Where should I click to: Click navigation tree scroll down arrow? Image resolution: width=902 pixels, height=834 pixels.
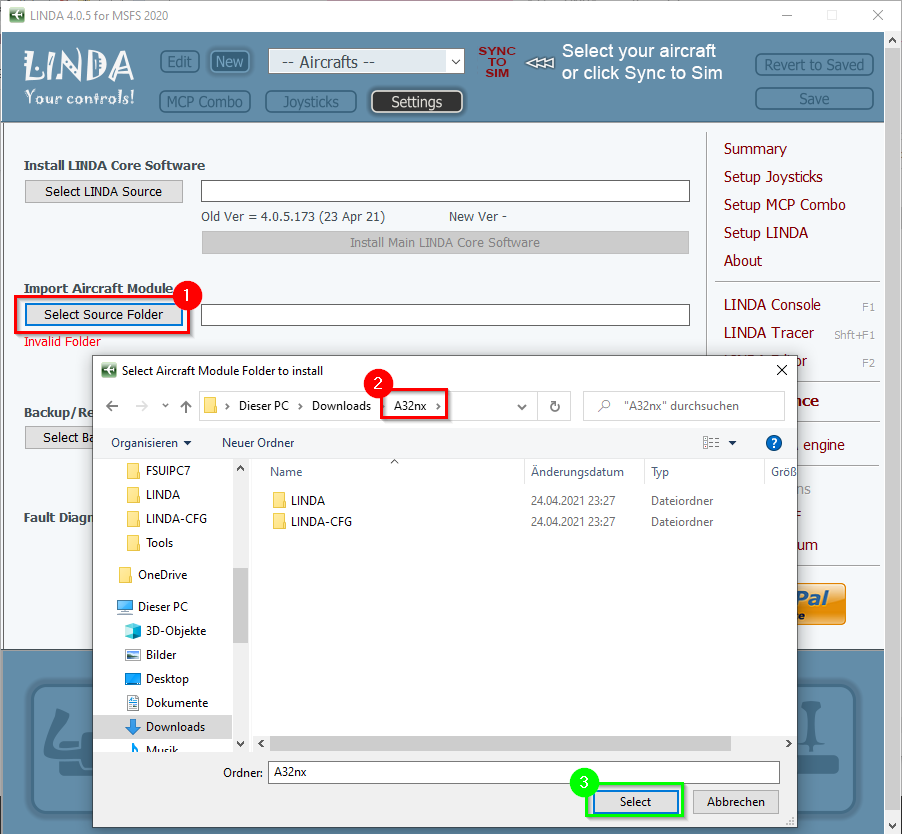coord(240,744)
